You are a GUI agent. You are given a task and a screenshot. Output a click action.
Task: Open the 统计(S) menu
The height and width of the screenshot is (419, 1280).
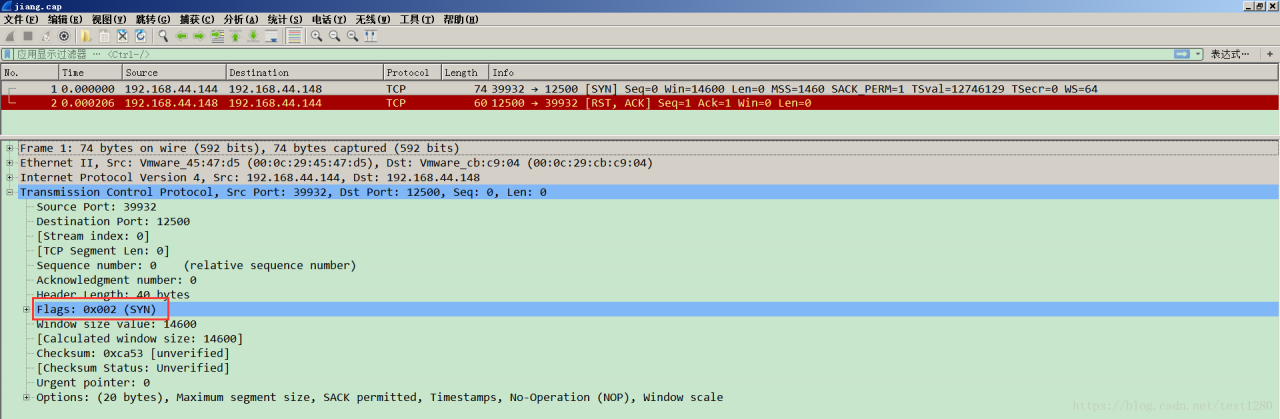pyautogui.click(x=285, y=19)
